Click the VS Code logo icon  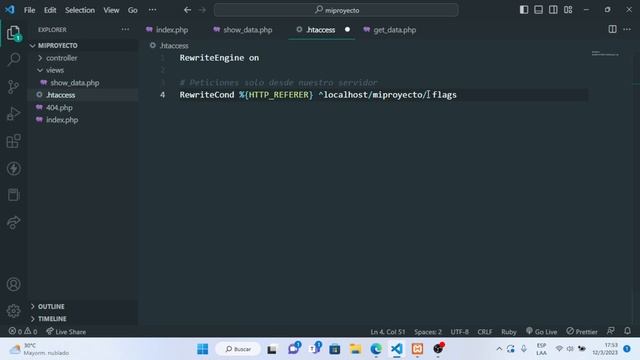pyautogui.click(x=10, y=9)
